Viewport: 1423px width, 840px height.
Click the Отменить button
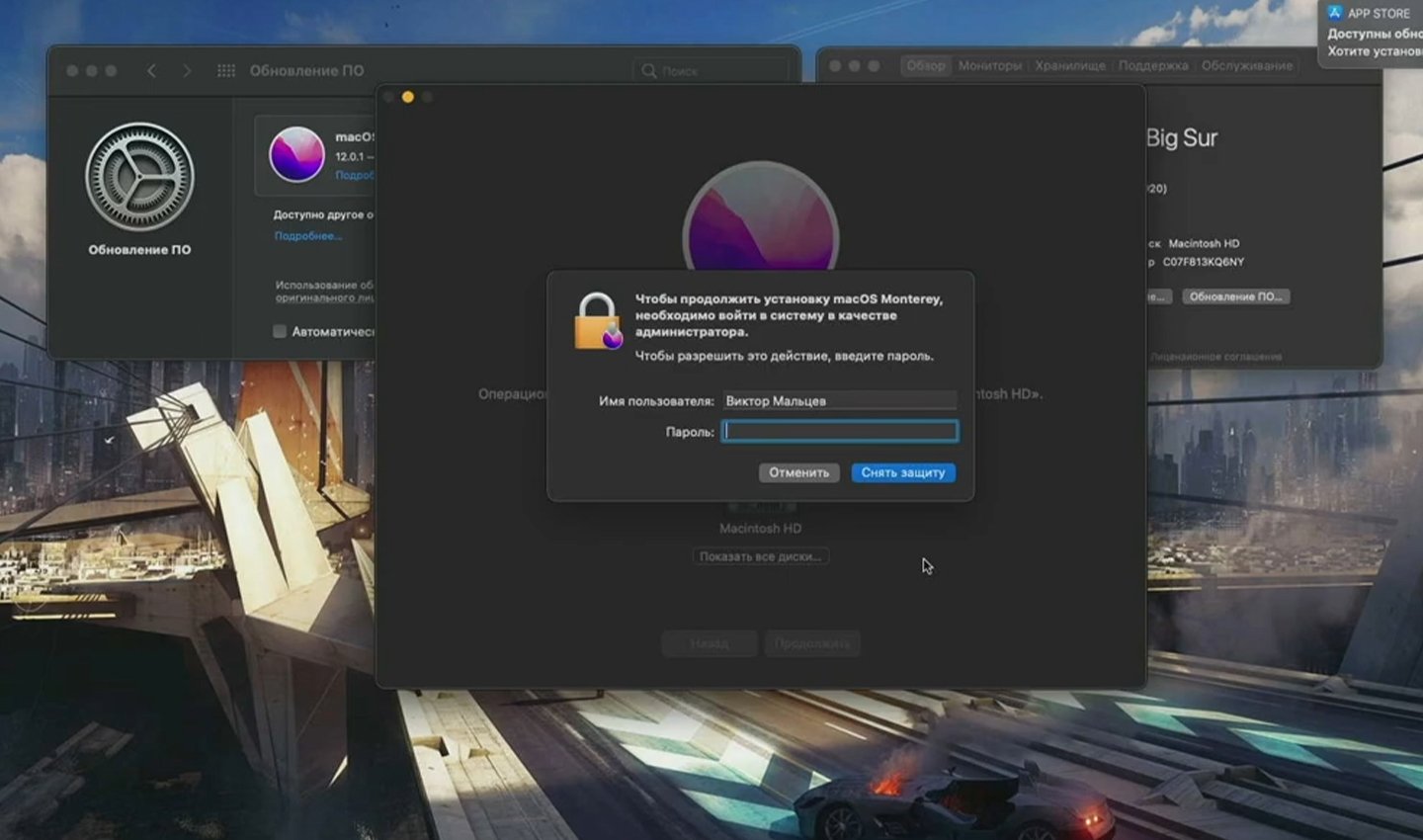click(x=798, y=472)
